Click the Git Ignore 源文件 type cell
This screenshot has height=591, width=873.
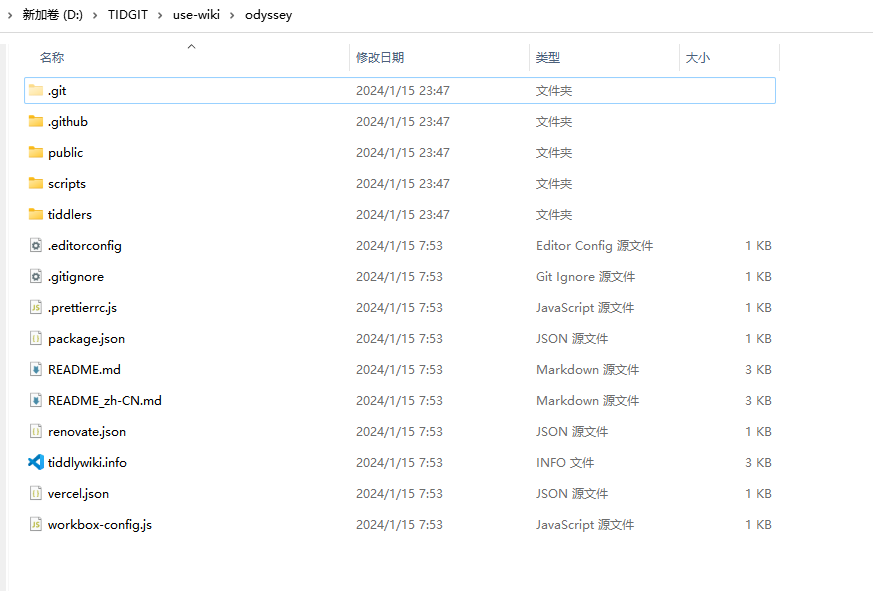(x=586, y=276)
